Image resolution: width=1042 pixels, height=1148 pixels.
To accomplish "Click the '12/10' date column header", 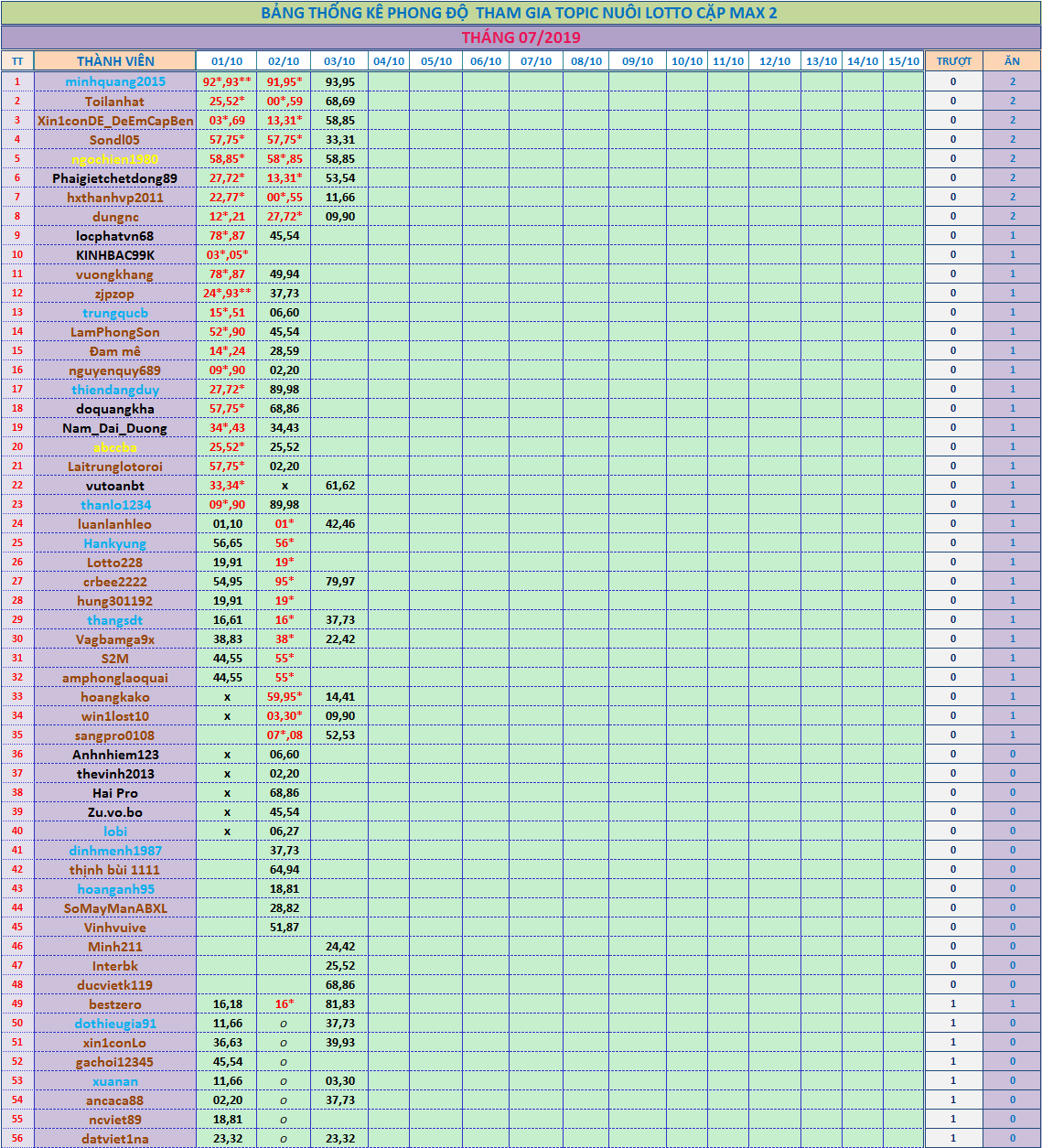I will click(775, 61).
